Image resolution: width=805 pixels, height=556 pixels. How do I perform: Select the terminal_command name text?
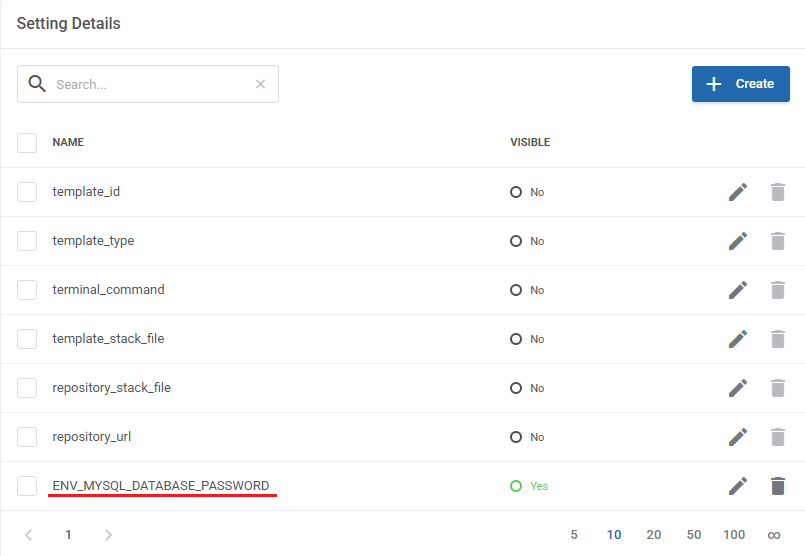click(x=108, y=290)
